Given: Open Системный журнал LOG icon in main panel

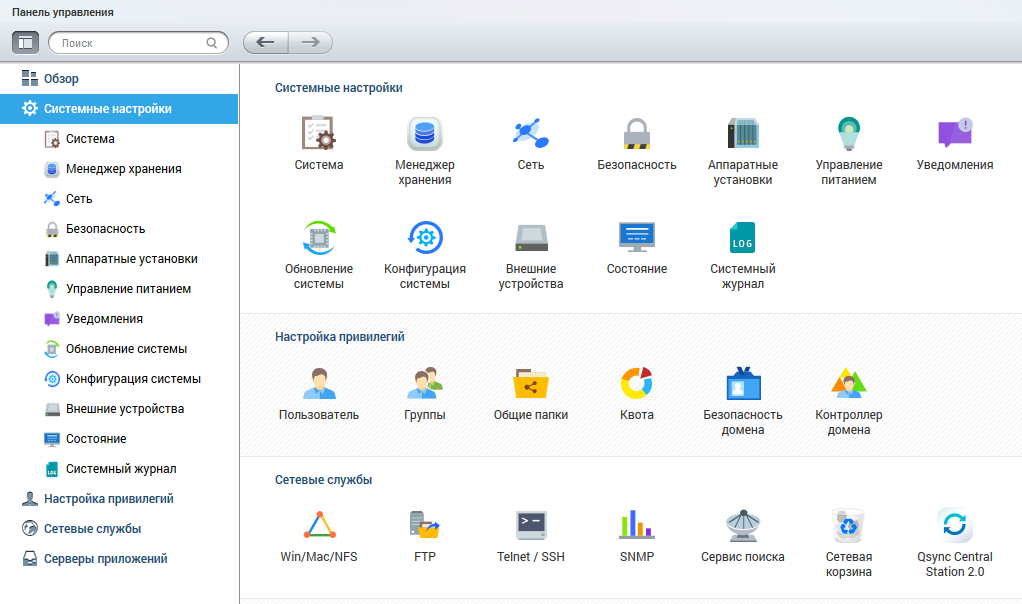Looking at the screenshot, I should pyautogui.click(x=743, y=238).
